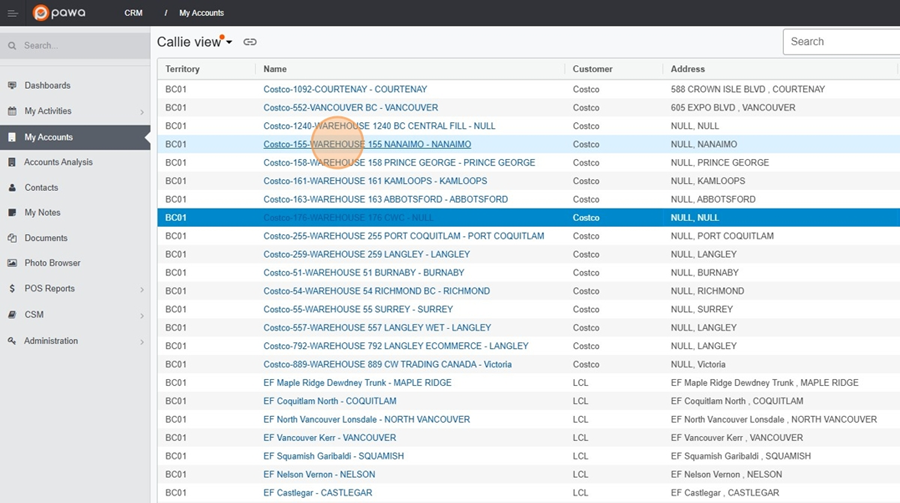The width and height of the screenshot is (900, 503).
Task: Click the CSM sidebar icon
Action: click(x=12, y=315)
